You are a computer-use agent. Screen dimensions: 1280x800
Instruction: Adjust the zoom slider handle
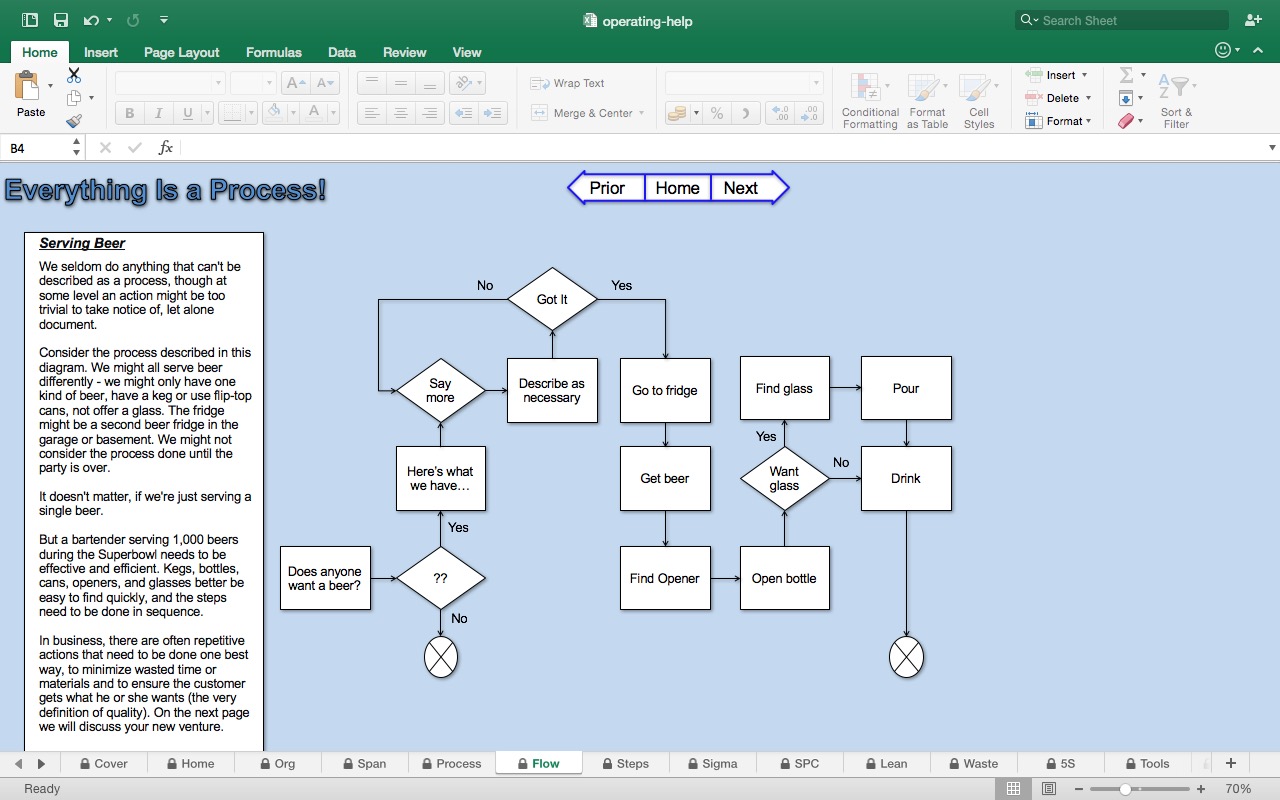[1125, 789]
